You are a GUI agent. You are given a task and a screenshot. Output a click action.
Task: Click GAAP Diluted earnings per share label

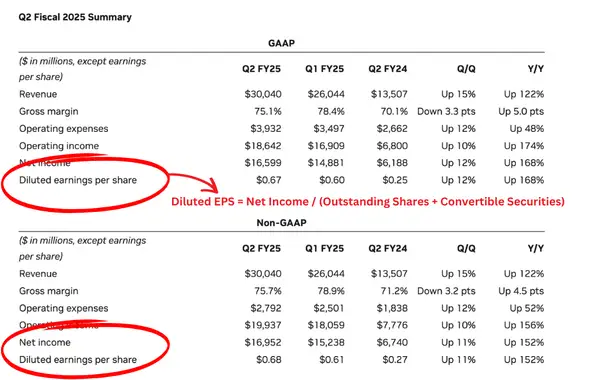point(78,180)
